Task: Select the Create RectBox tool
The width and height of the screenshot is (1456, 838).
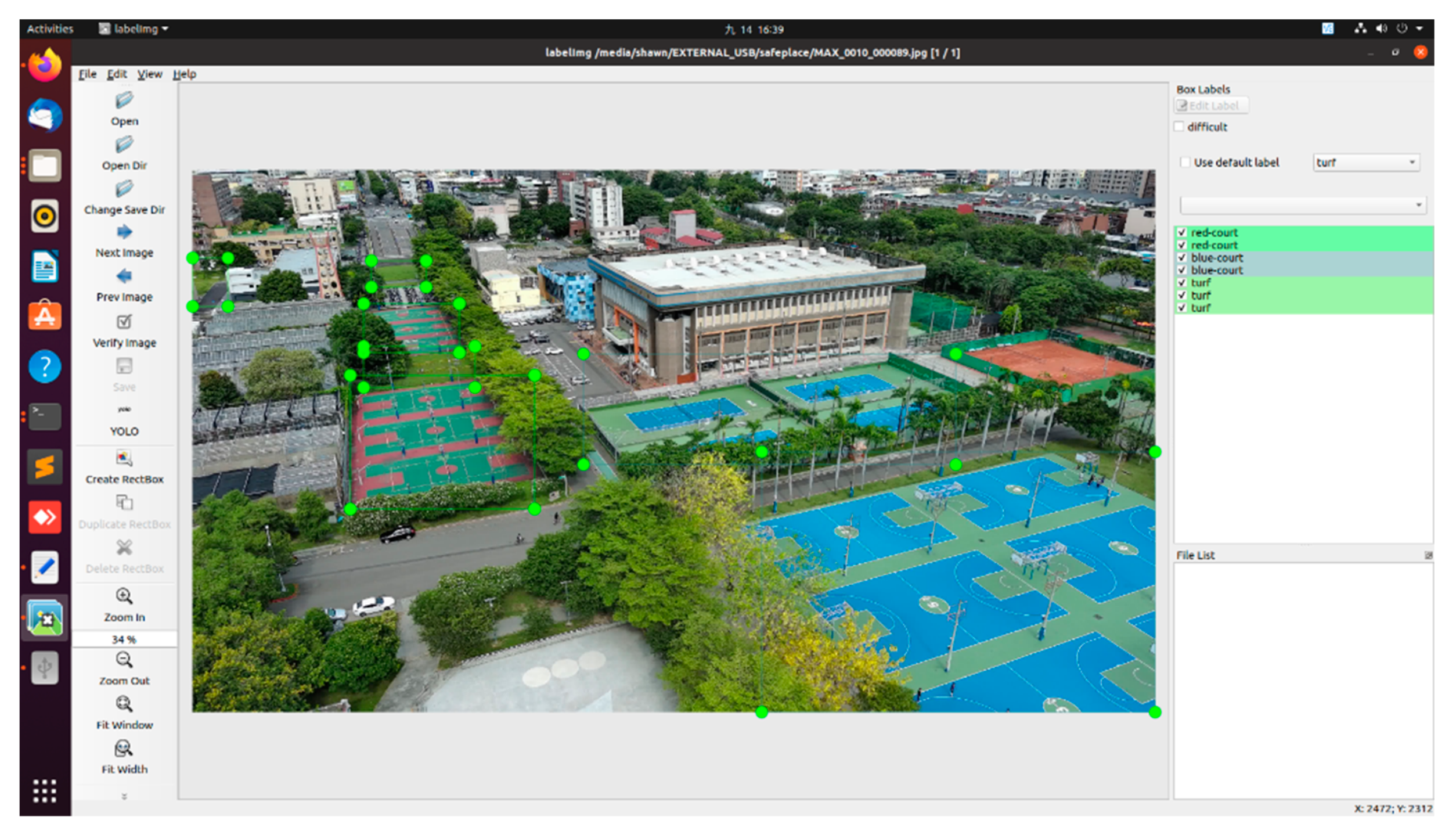Action: click(x=124, y=459)
